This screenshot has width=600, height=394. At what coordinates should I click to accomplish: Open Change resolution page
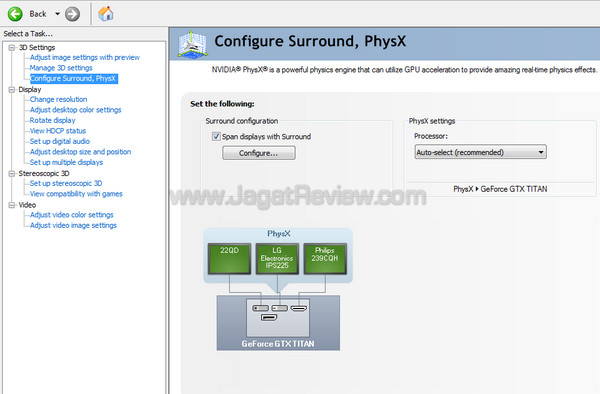[58, 99]
